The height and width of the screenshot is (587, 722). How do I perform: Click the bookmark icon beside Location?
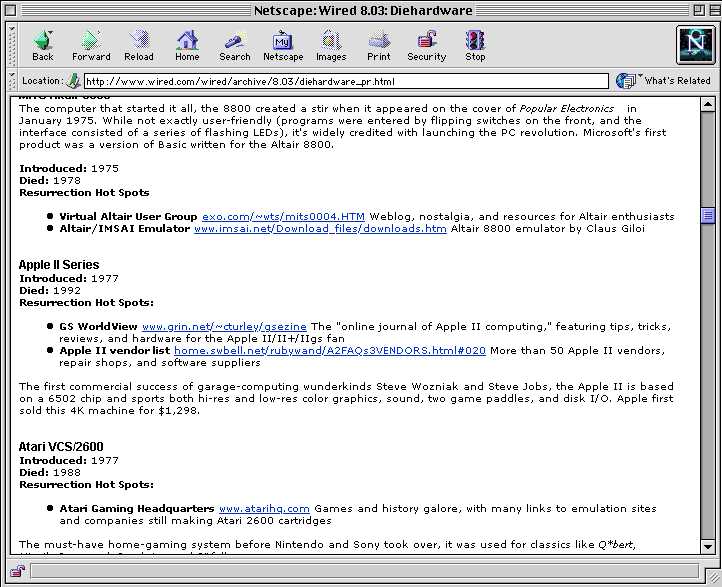click(74, 81)
